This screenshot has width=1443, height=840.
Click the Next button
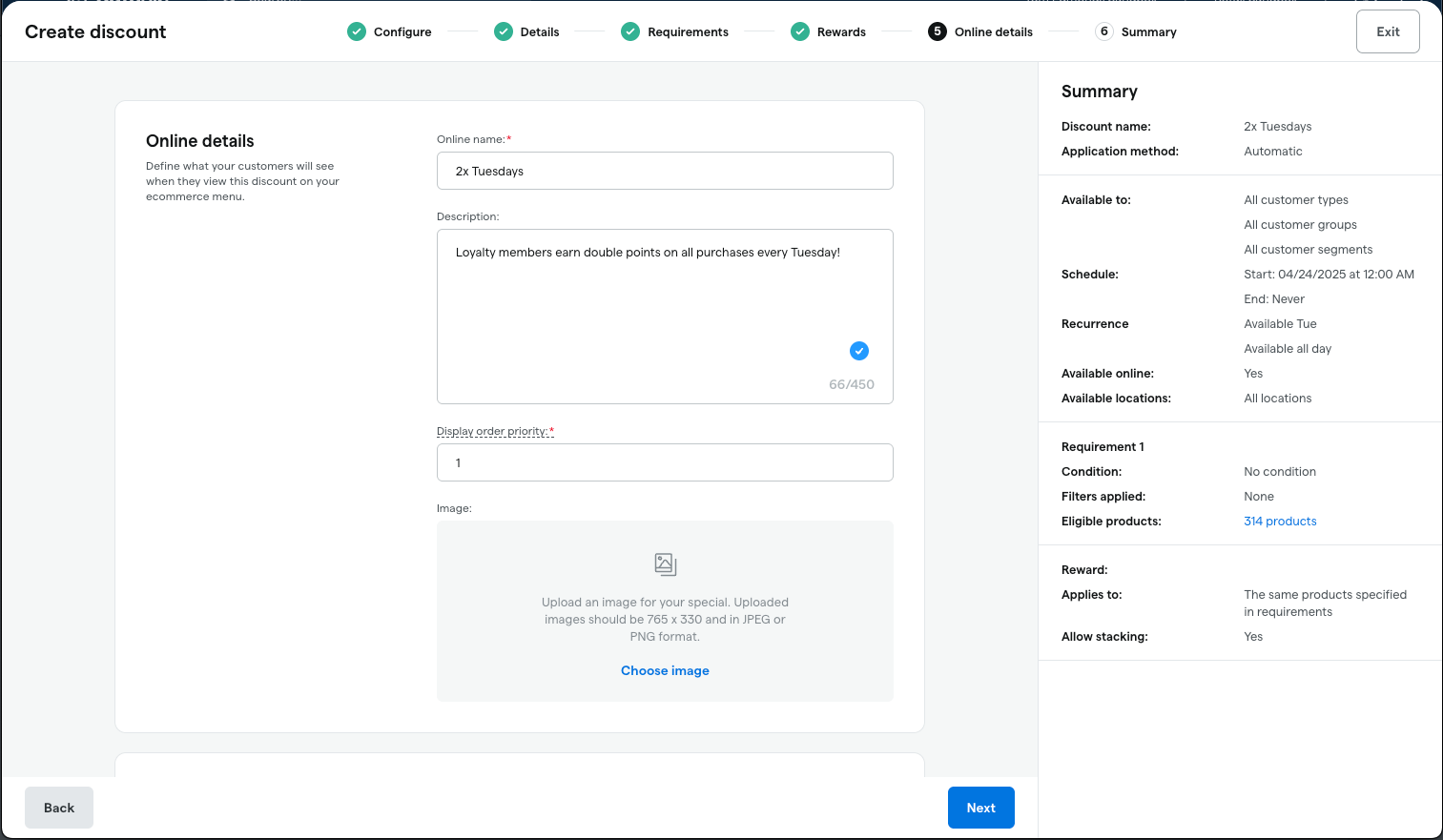click(x=981, y=808)
